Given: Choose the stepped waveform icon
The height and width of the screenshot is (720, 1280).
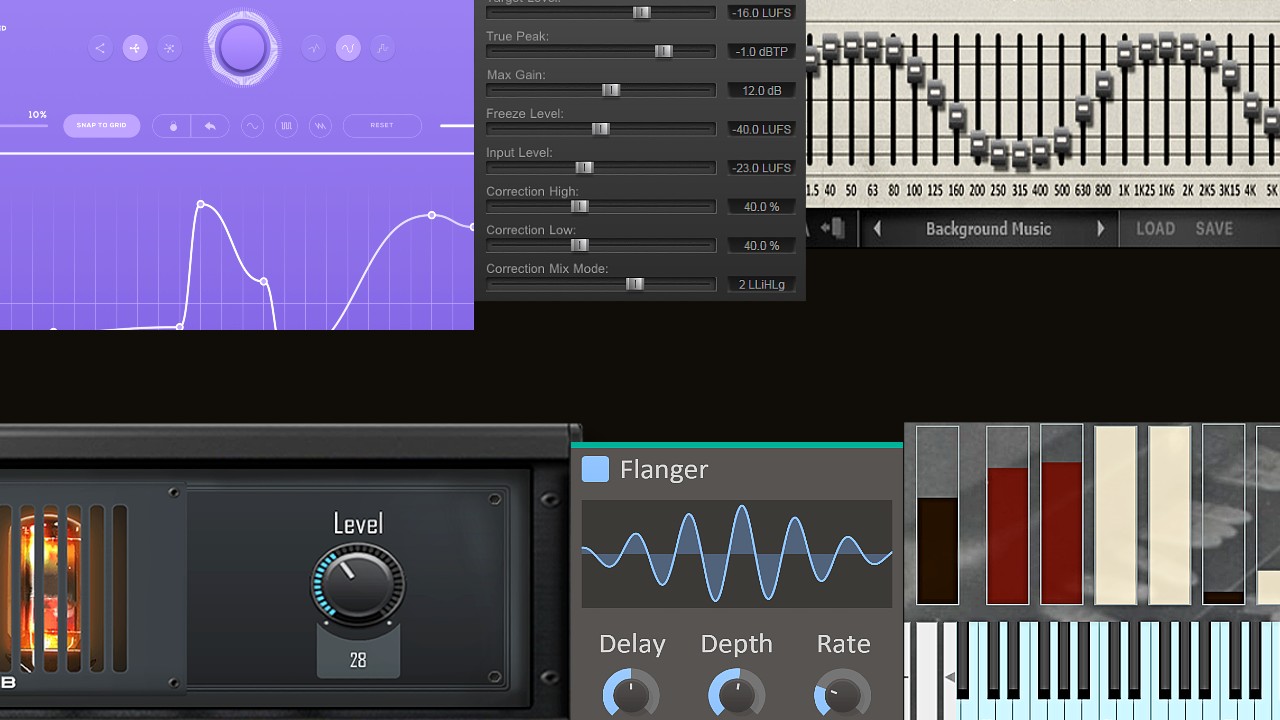Looking at the screenshot, I should tap(382, 48).
